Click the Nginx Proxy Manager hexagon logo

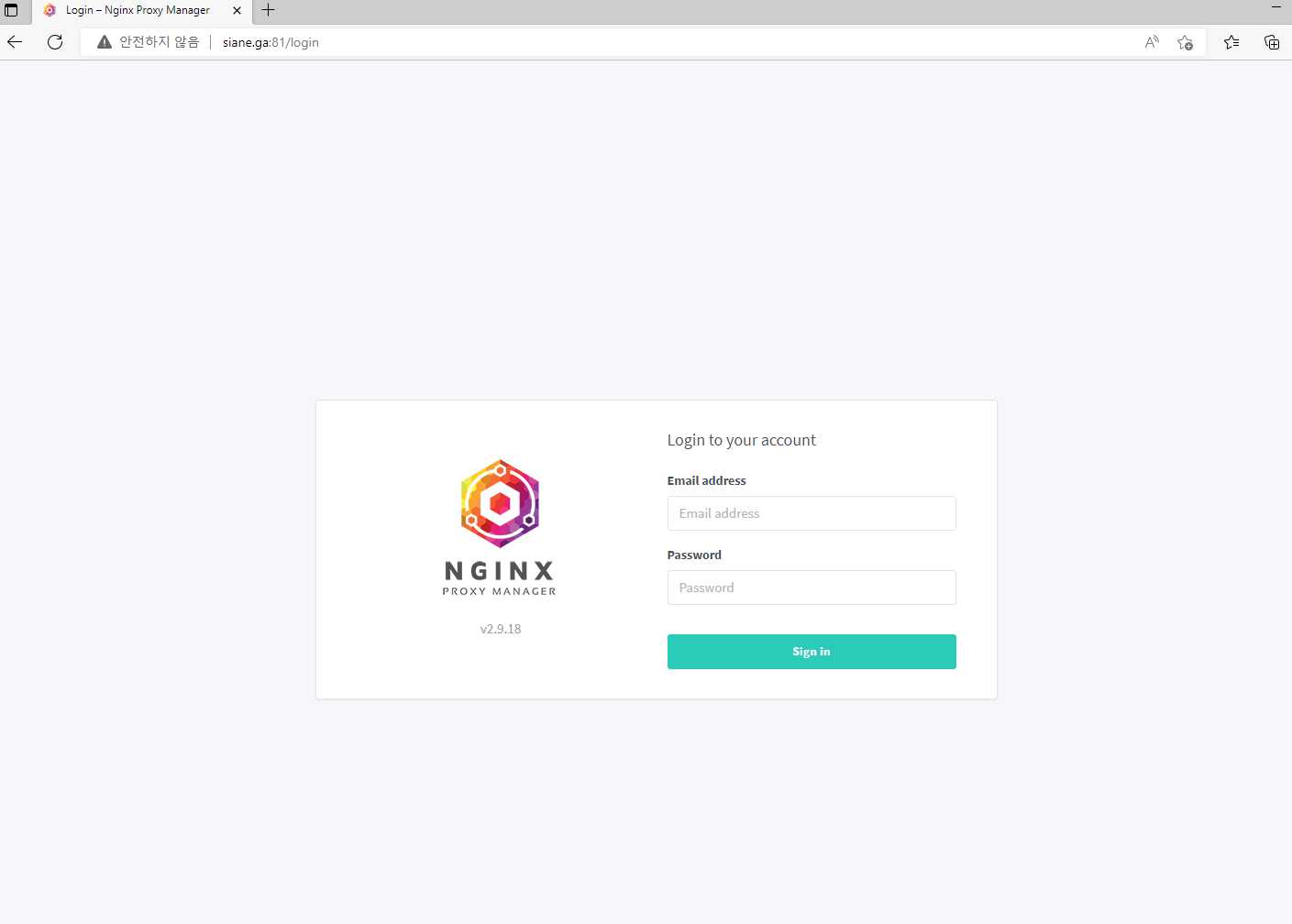pos(500,503)
